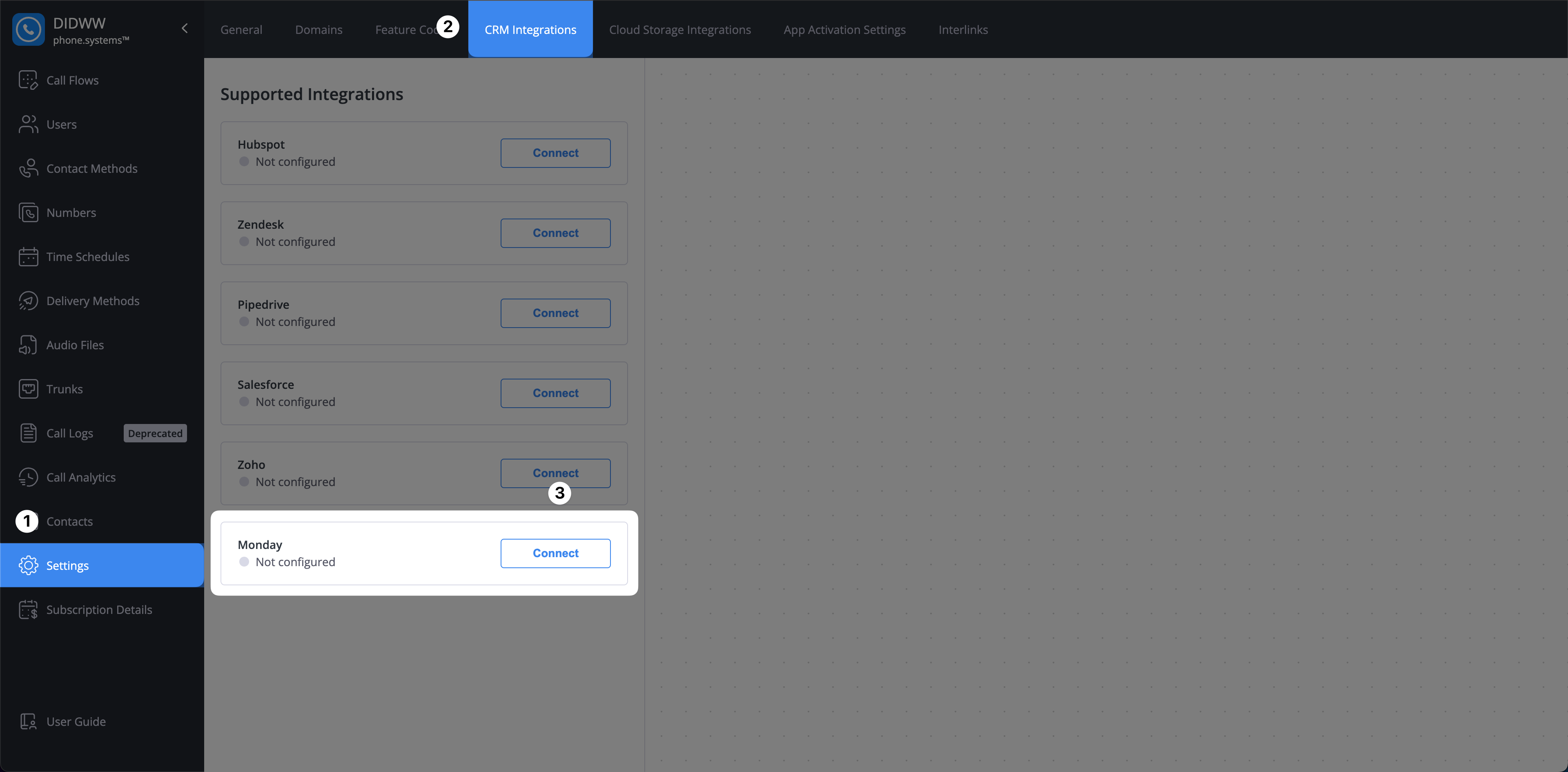Click the Salesforce integration name
The width and height of the screenshot is (1568, 772).
pyautogui.click(x=265, y=385)
